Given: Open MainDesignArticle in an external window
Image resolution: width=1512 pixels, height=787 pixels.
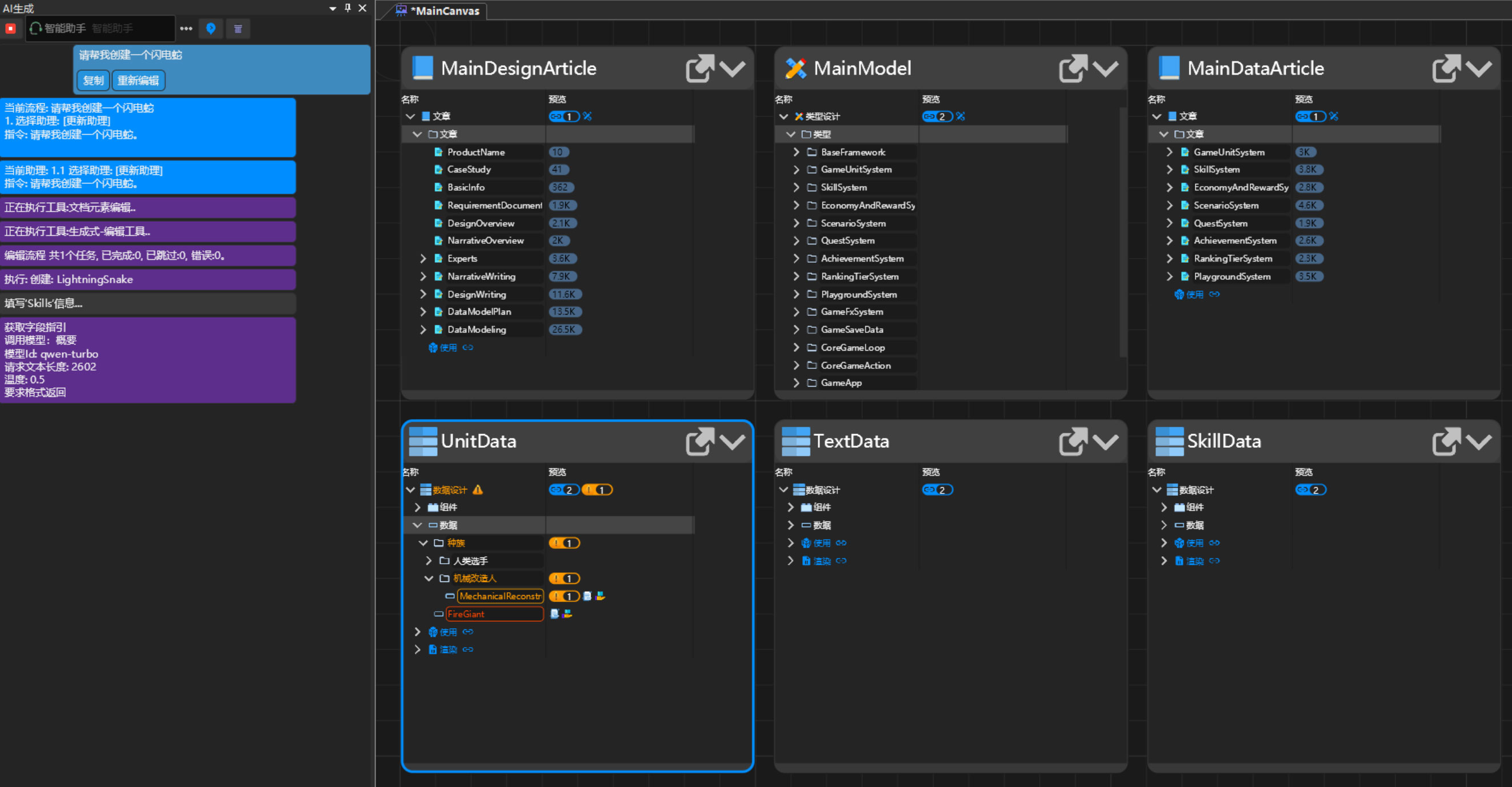Looking at the screenshot, I should [699, 69].
